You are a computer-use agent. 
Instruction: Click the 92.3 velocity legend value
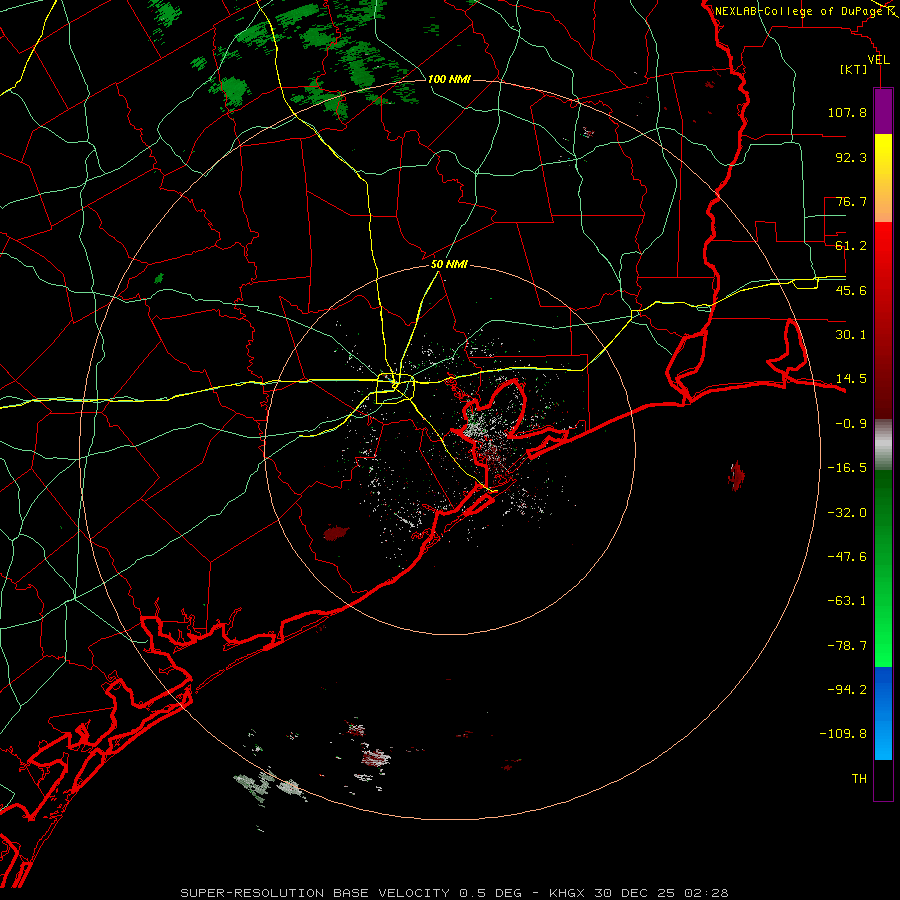click(851, 157)
